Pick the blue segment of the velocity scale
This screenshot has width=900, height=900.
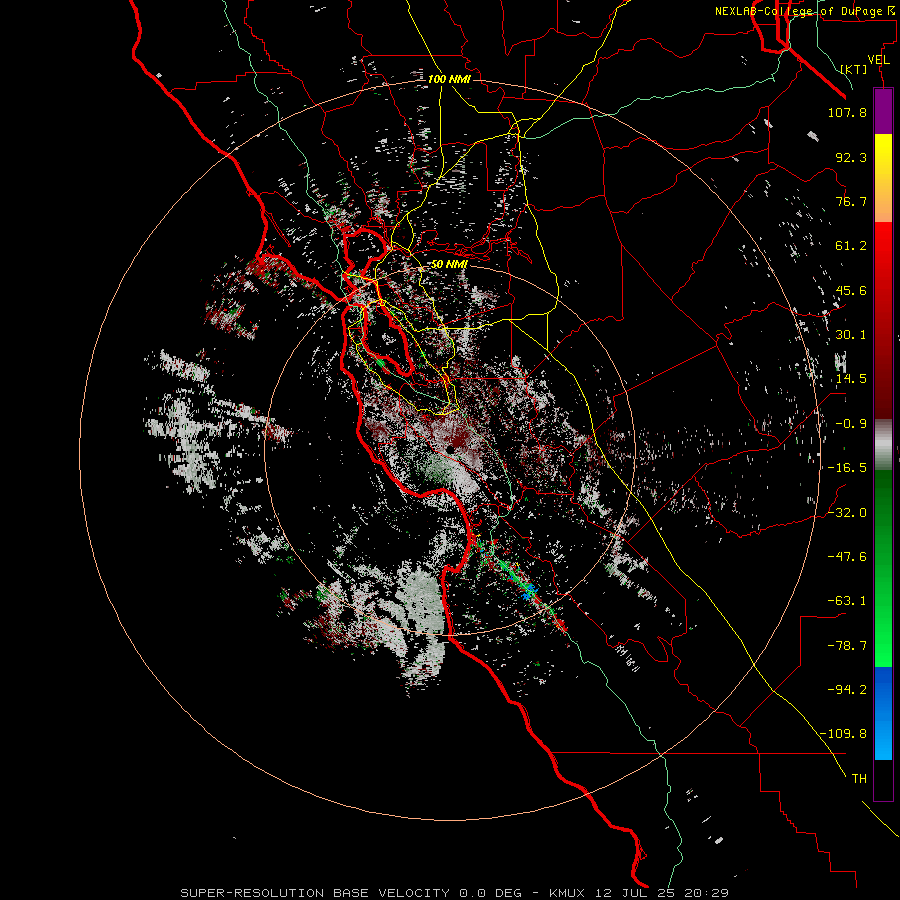click(x=883, y=713)
